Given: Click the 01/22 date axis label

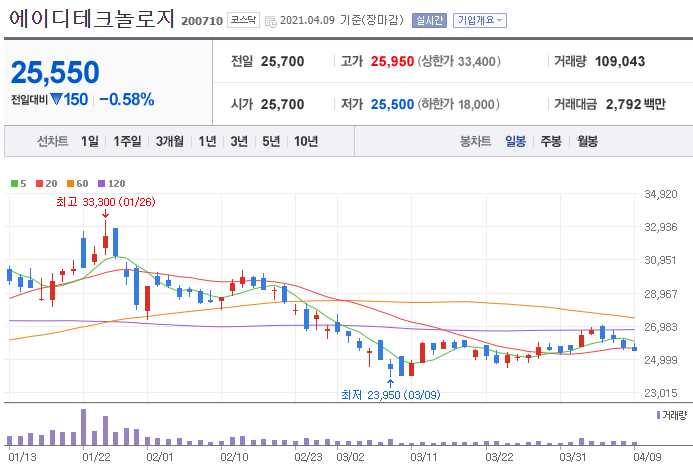Looking at the screenshot, I should click(96, 457).
